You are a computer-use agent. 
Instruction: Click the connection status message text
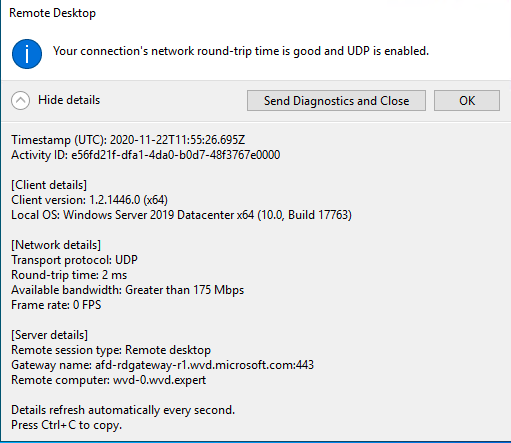click(x=241, y=51)
